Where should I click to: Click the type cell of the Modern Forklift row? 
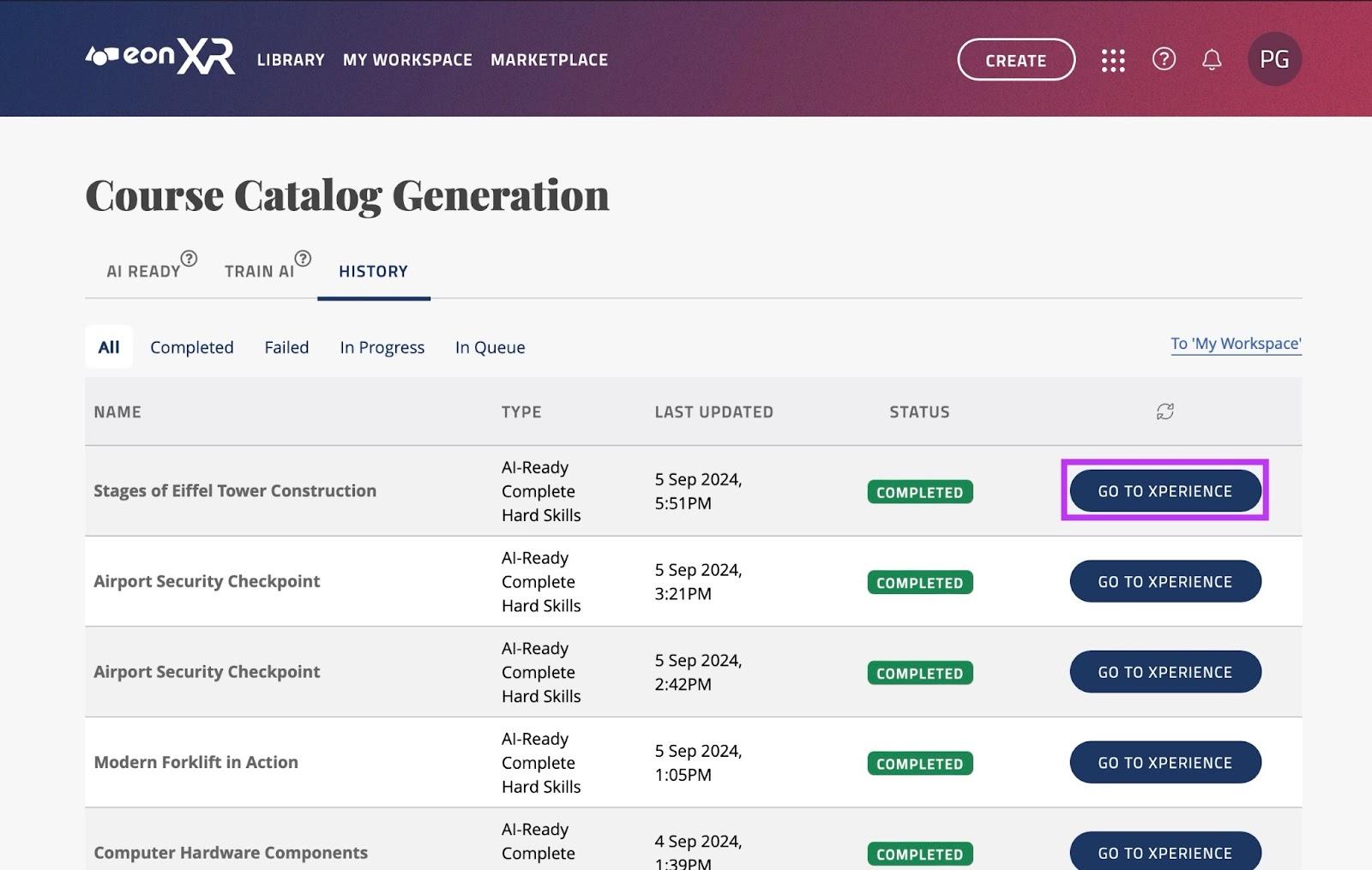(541, 763)
